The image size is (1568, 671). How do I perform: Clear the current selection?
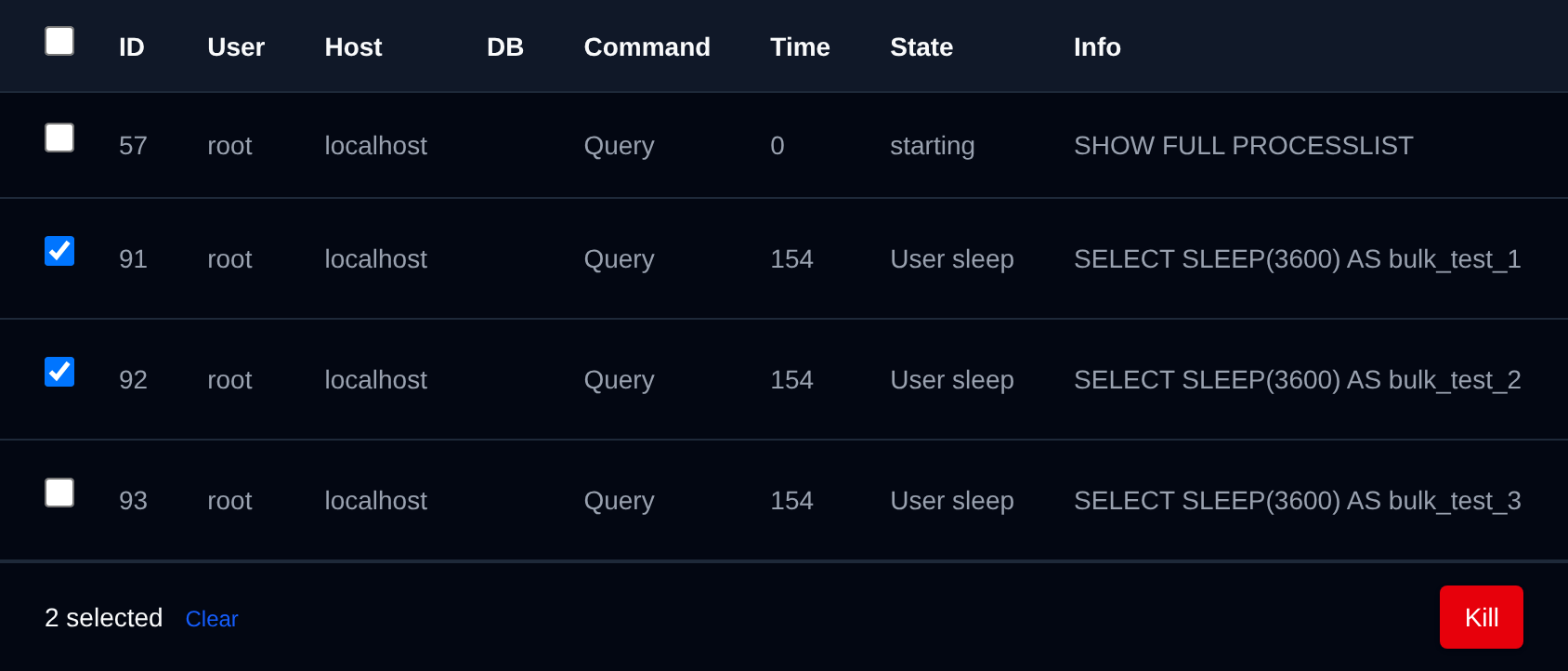click(212, 619)
